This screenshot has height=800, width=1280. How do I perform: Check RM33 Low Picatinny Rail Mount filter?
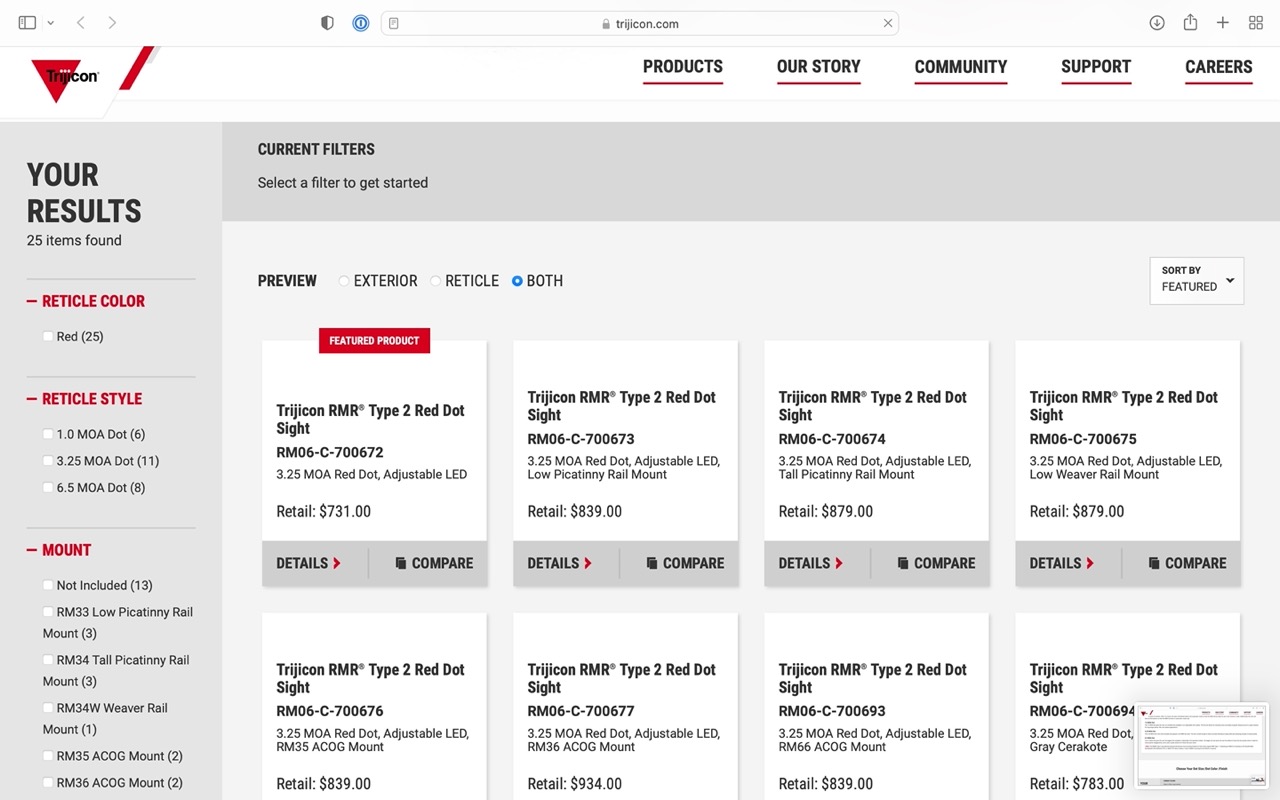pos(48,612)
